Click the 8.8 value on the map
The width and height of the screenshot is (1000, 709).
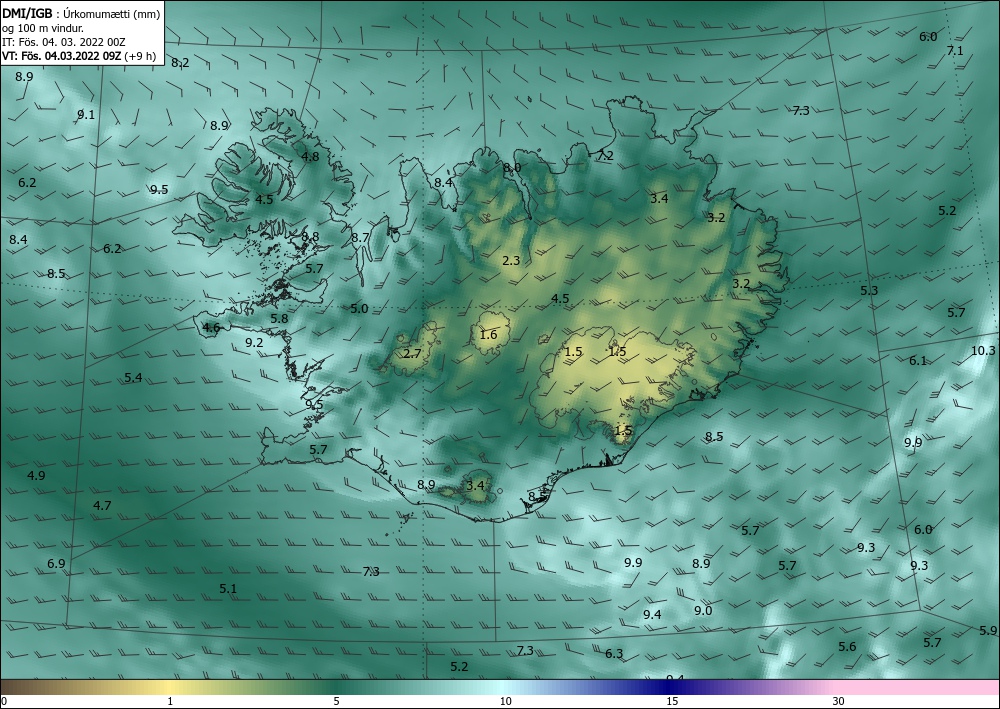310,237
